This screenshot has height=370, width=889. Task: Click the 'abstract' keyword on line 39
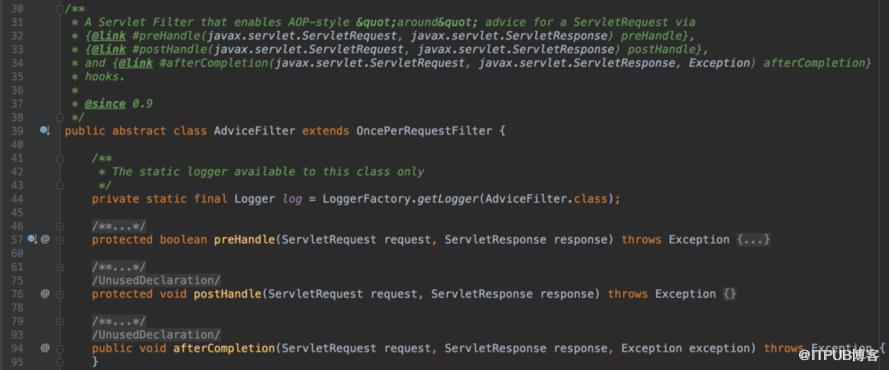(139, 131)
